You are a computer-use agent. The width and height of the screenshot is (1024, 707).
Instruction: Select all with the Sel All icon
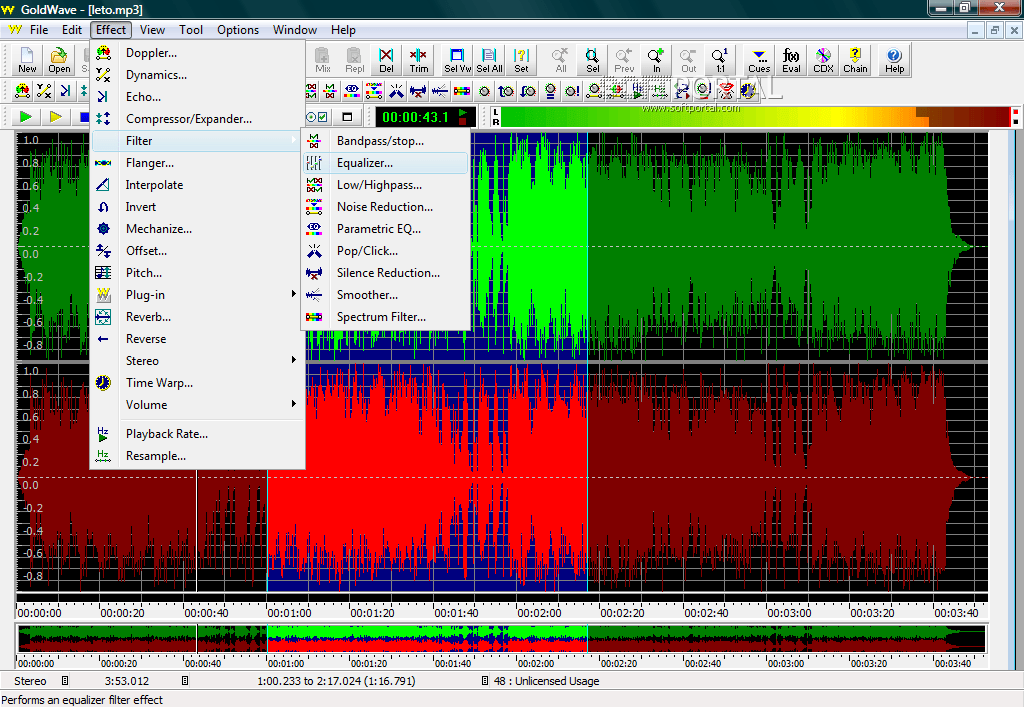click(490, 60)
